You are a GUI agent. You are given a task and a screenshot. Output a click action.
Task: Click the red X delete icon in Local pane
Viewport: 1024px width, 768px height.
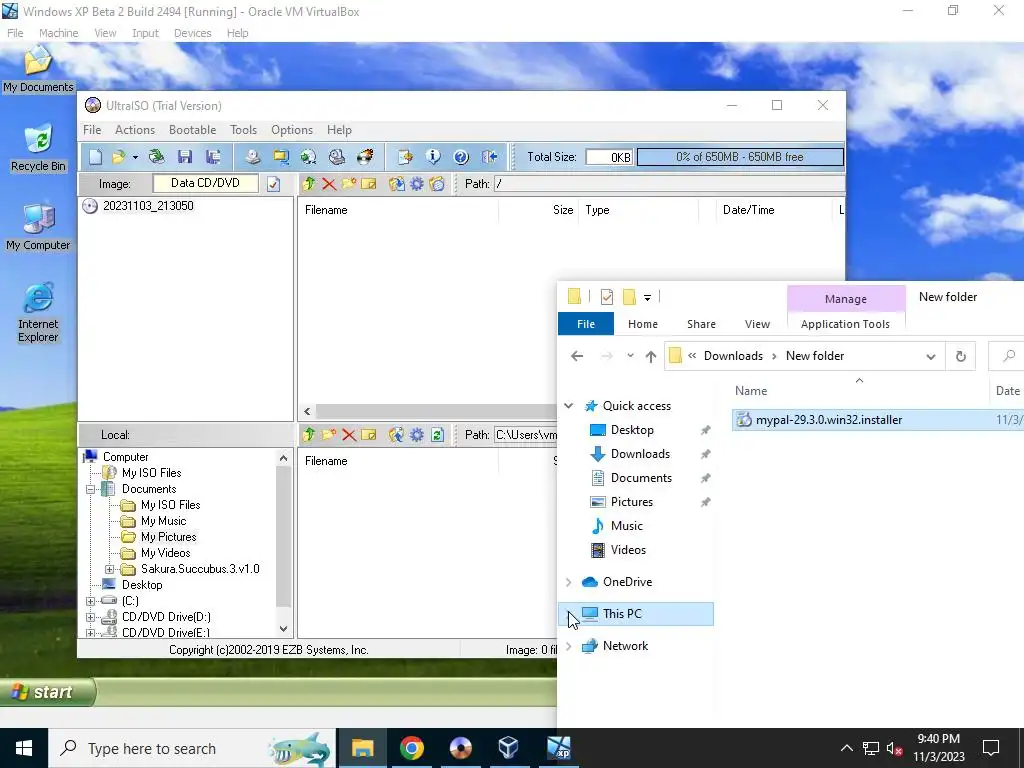pos(349,435)
